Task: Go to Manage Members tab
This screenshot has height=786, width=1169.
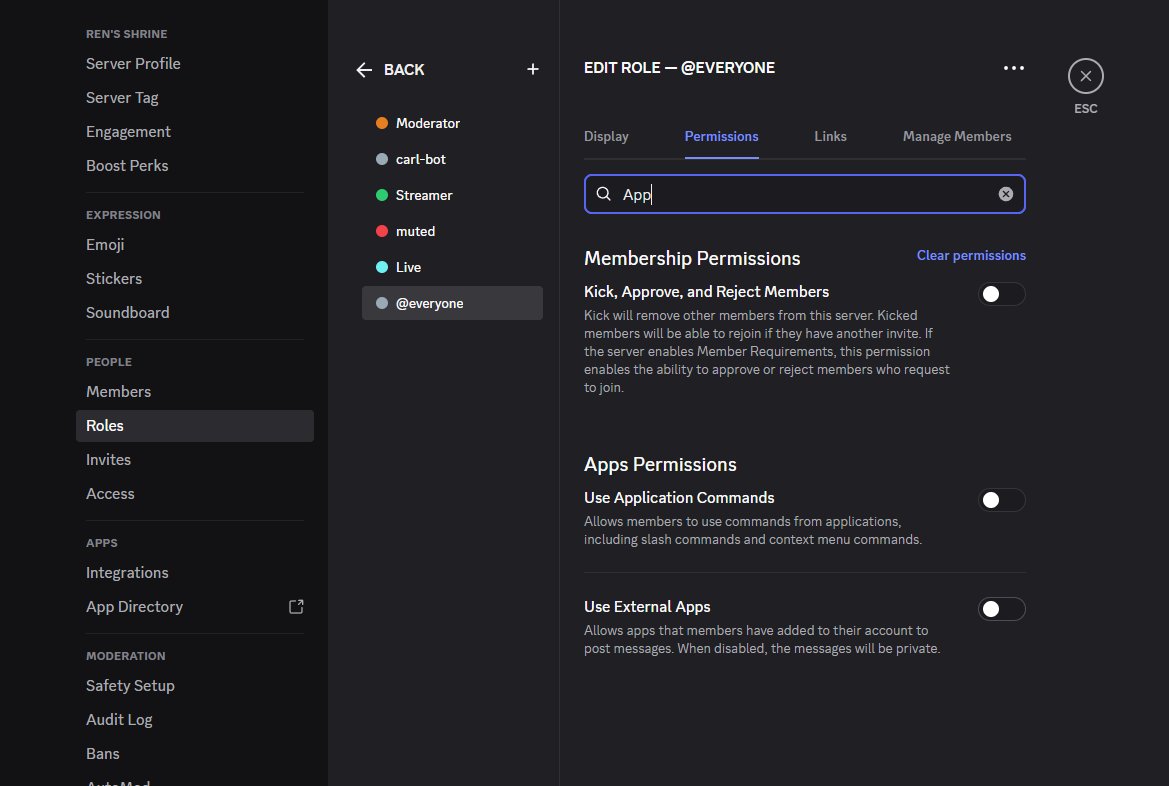Action: point(957,136)
